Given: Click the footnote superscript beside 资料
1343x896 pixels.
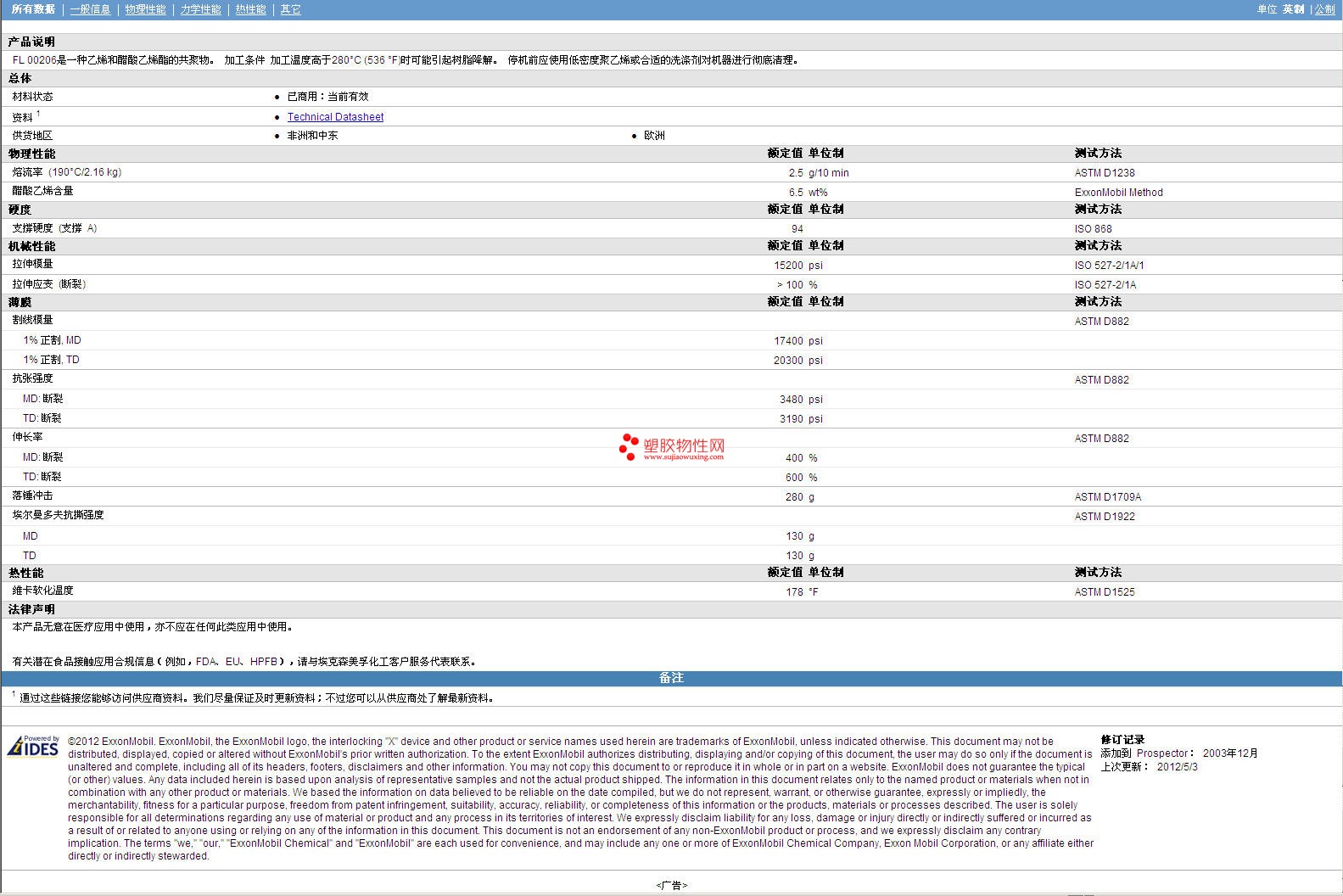Looking at the screenshot, I should (x=38, y=114).
